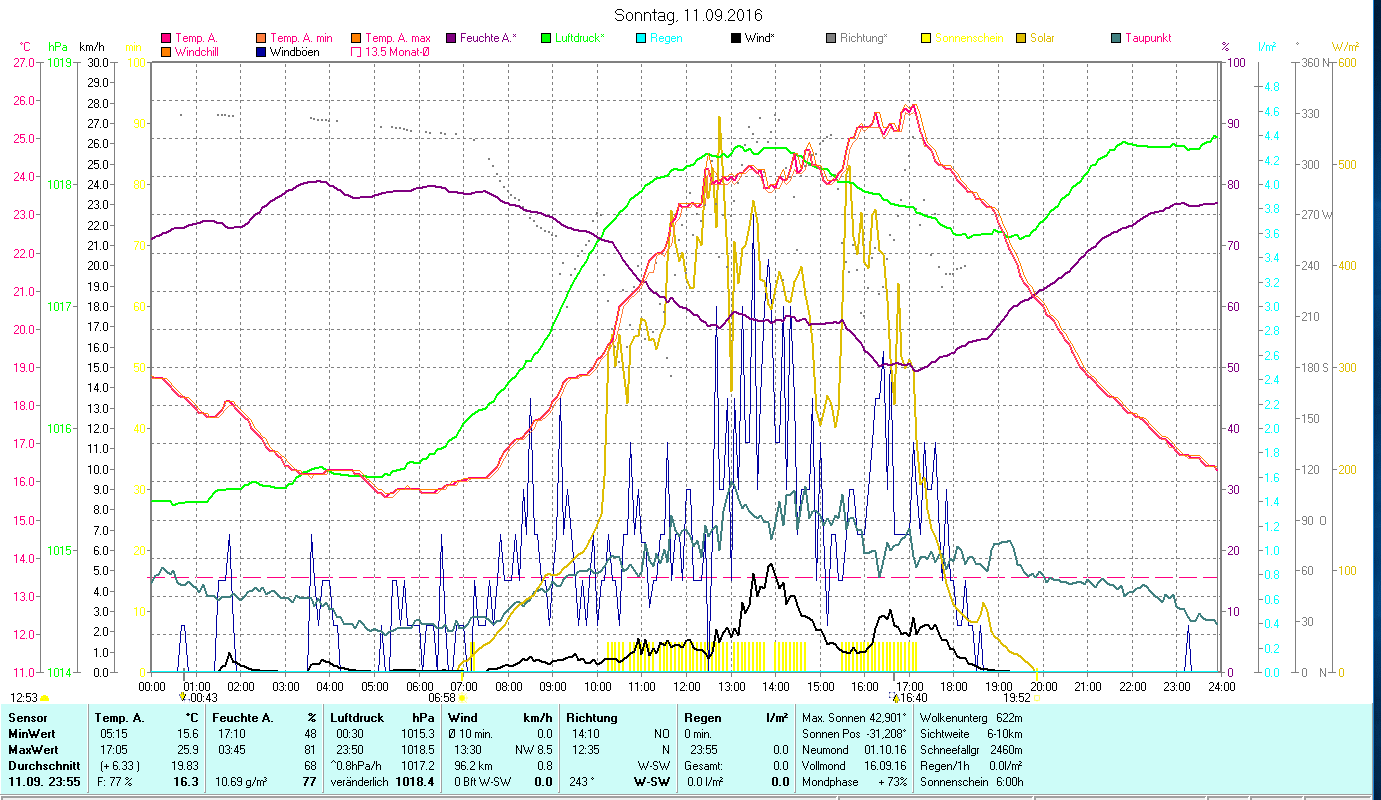This screenshot has height=800, width=1381.
Task: Click the Sichtweite 6-10km entry
Action: click(x=971, y=734)
